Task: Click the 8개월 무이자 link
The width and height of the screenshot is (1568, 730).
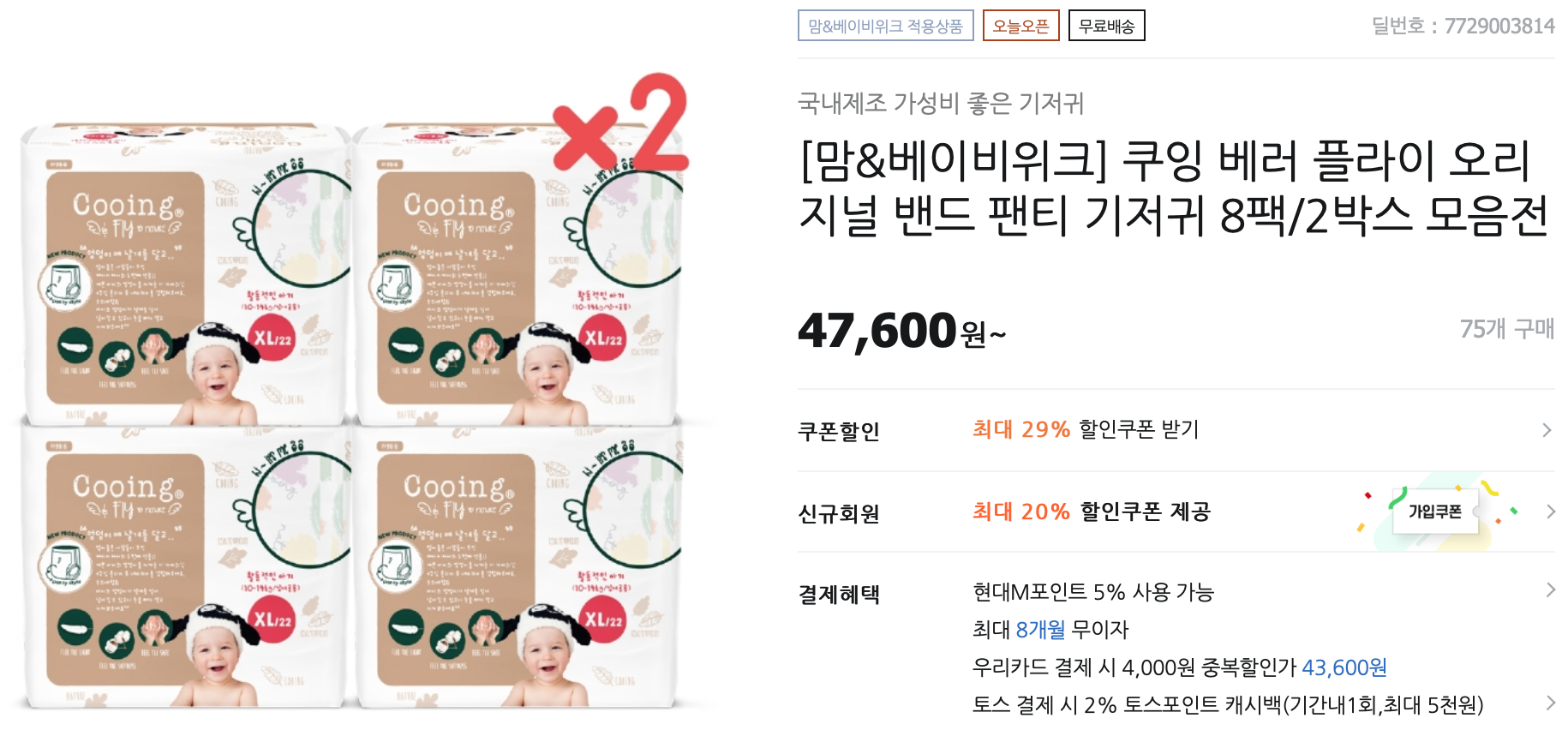Action: (x=1072, y=630)
